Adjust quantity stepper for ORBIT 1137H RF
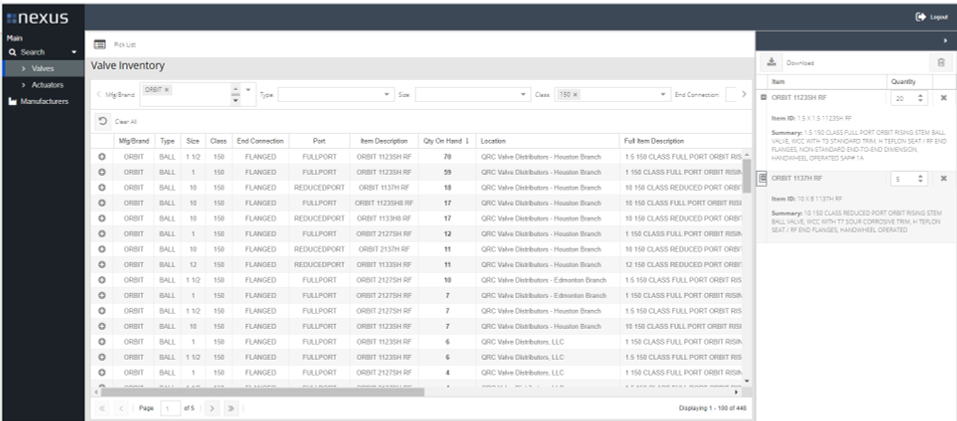The height and width of the screenshot is (421, 957). [x=921, y=178]
